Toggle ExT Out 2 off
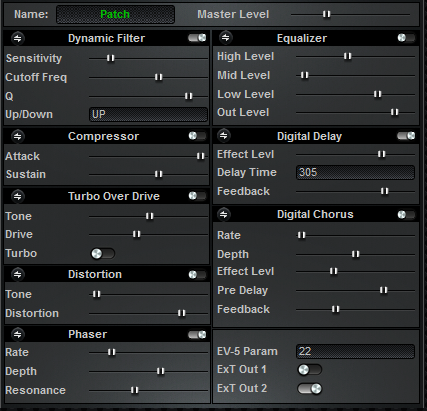Screen dimensions: 427x411 [x=310, y=389]
